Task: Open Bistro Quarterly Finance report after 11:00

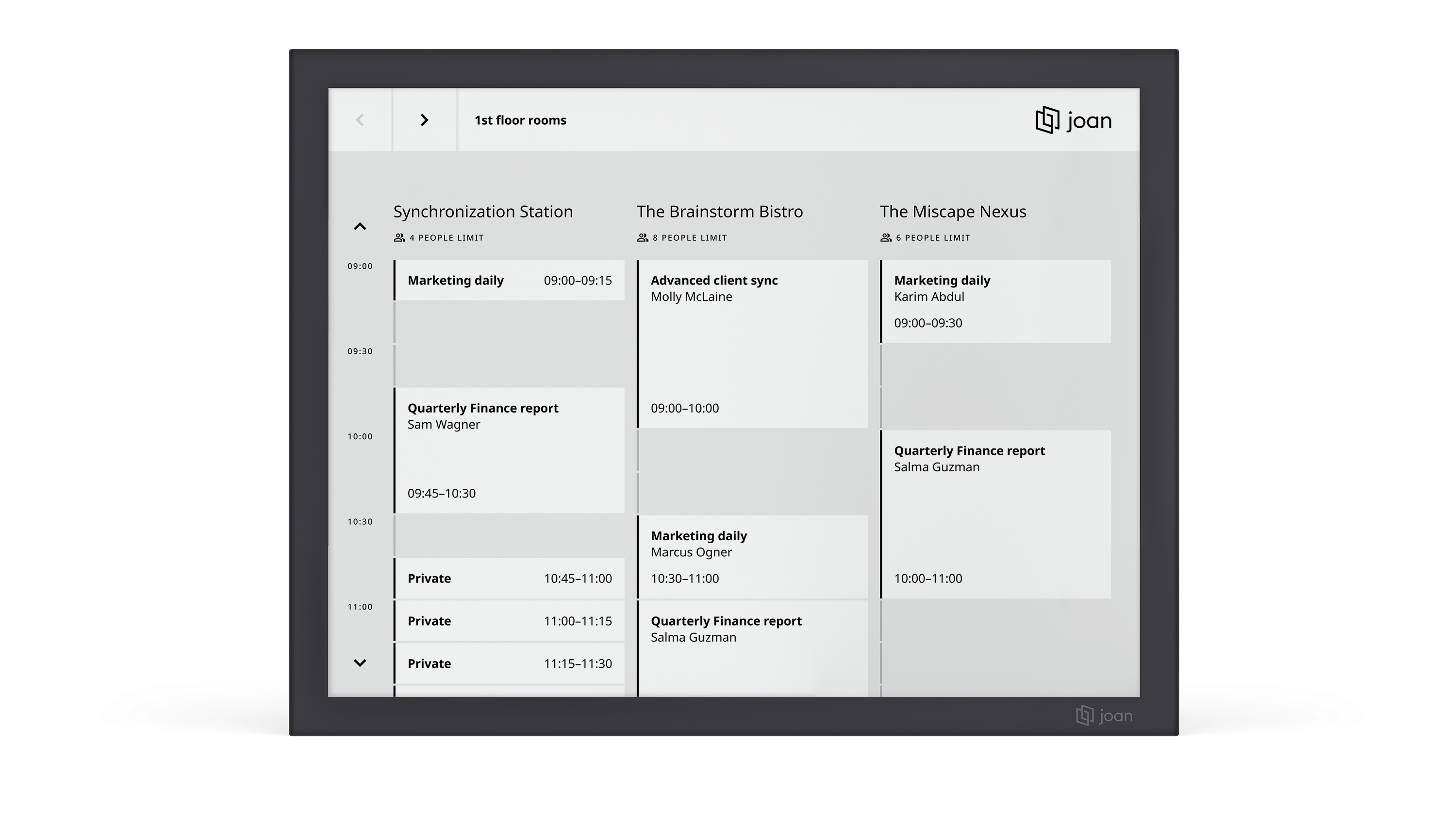Action: [x=752, y=648]
